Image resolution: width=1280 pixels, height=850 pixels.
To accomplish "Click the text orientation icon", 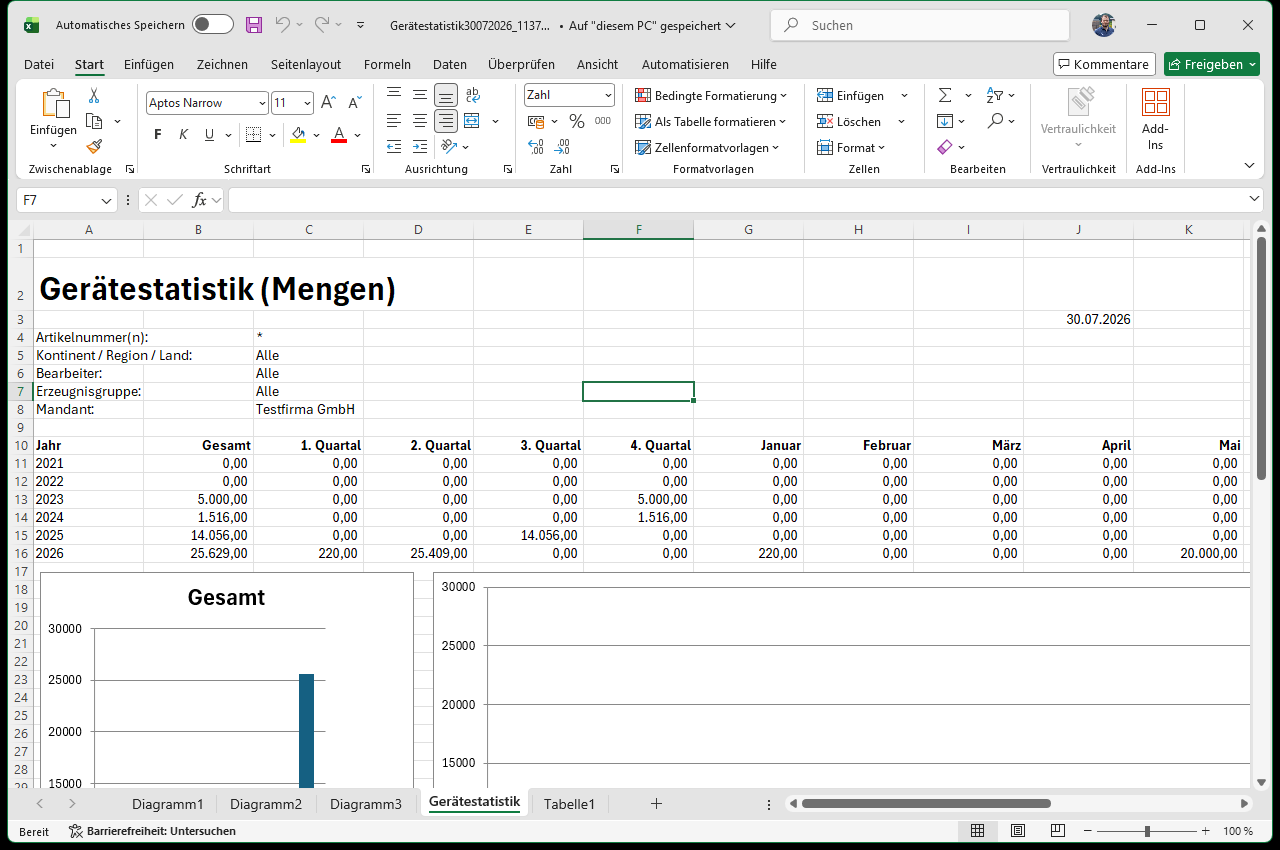I will [448, 147].
